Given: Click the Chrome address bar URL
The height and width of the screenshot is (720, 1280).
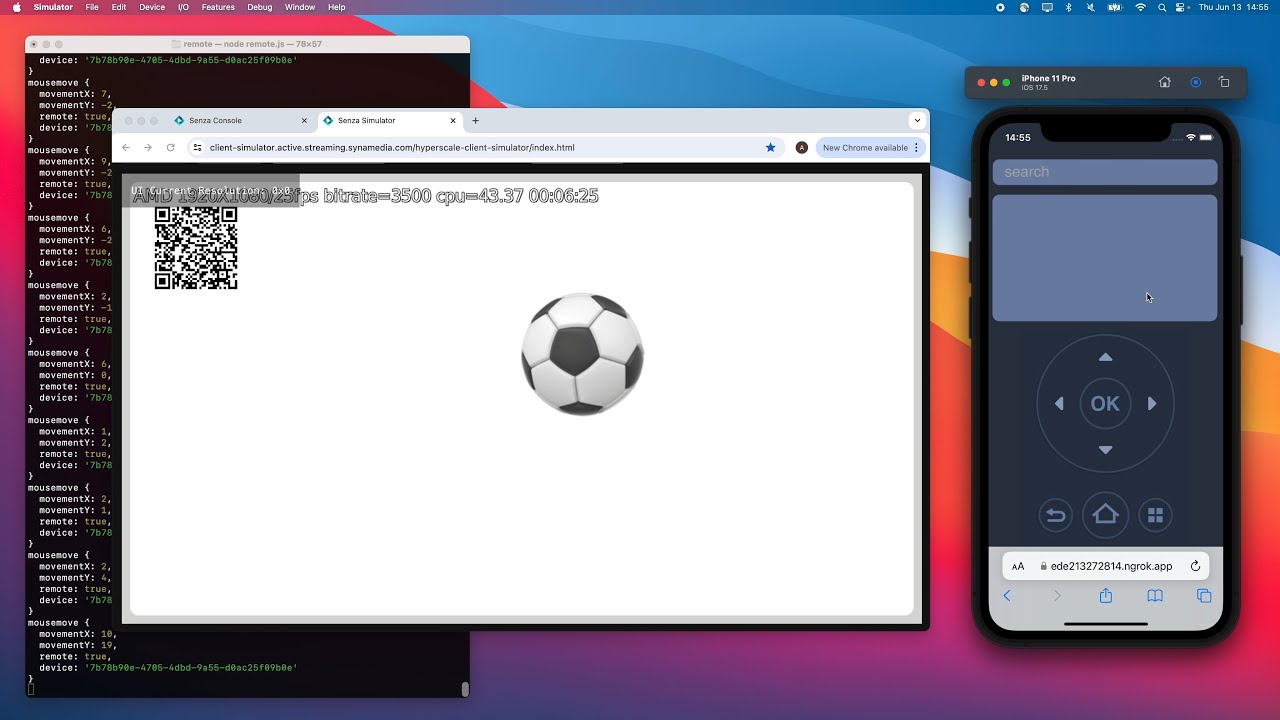Looking at the screenshot, I should coord(392,147).
